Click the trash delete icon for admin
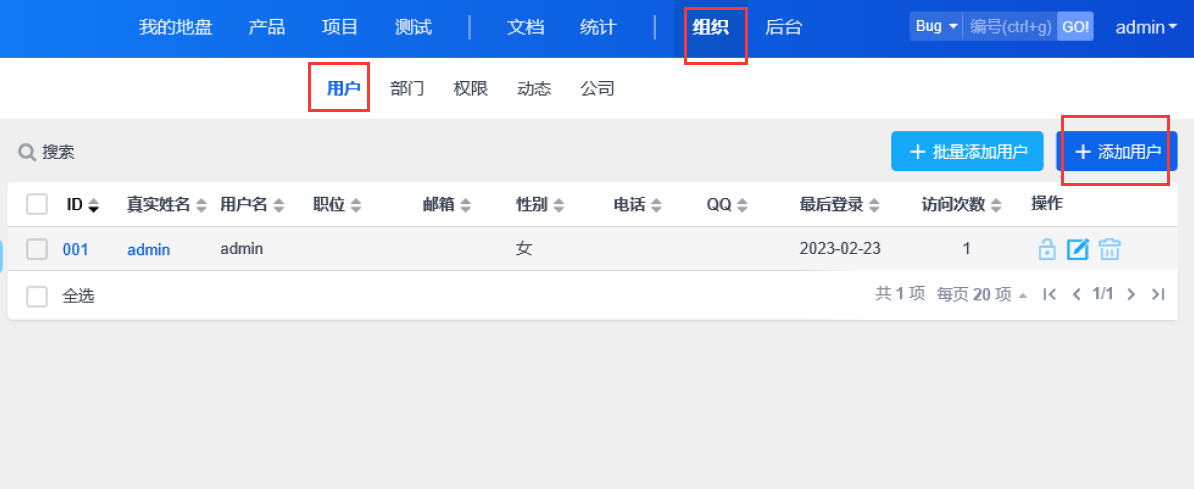Screen dimensions: 1194x489 point(1109,249)
